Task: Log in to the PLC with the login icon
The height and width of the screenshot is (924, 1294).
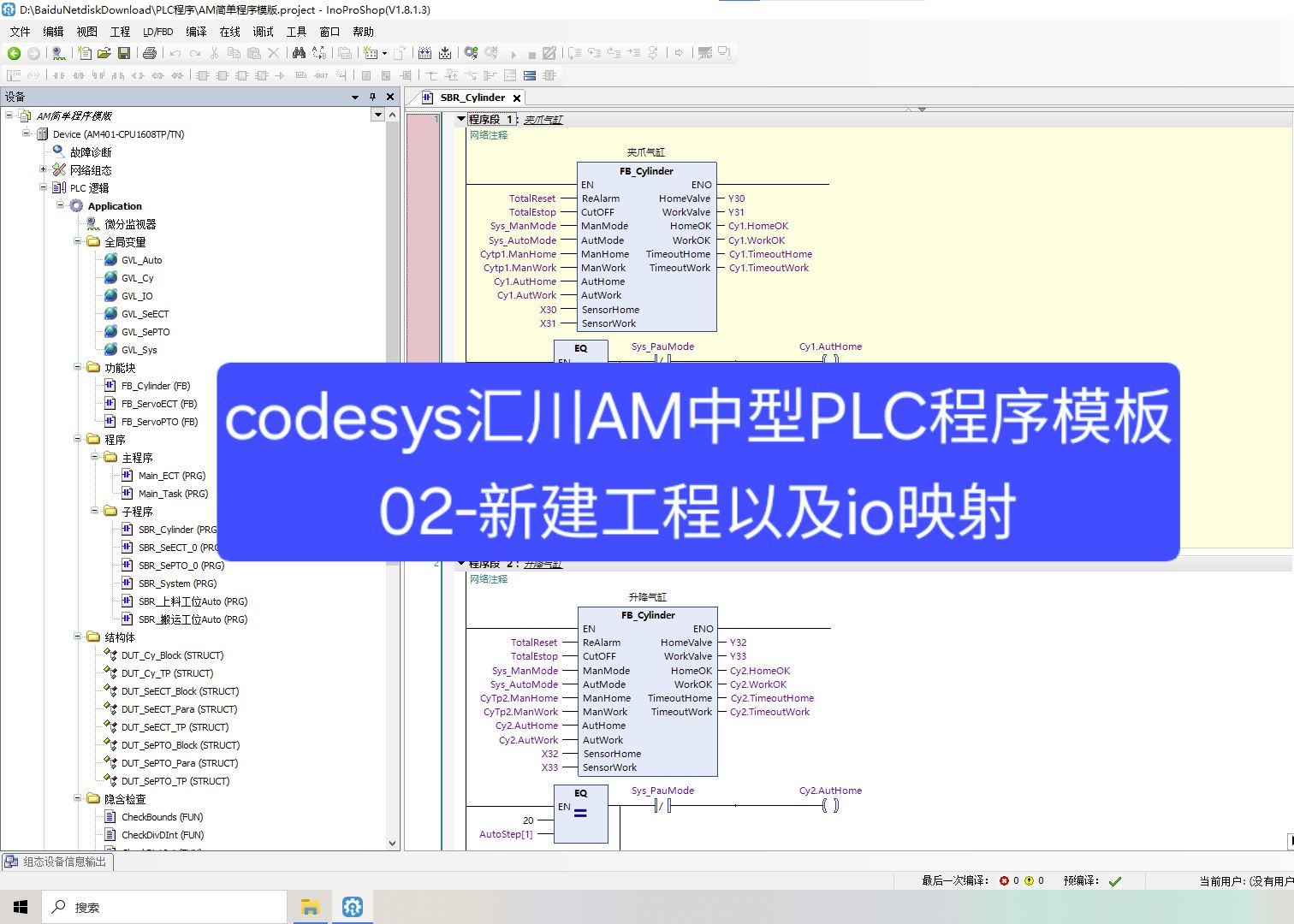Action: coord(469,53)
